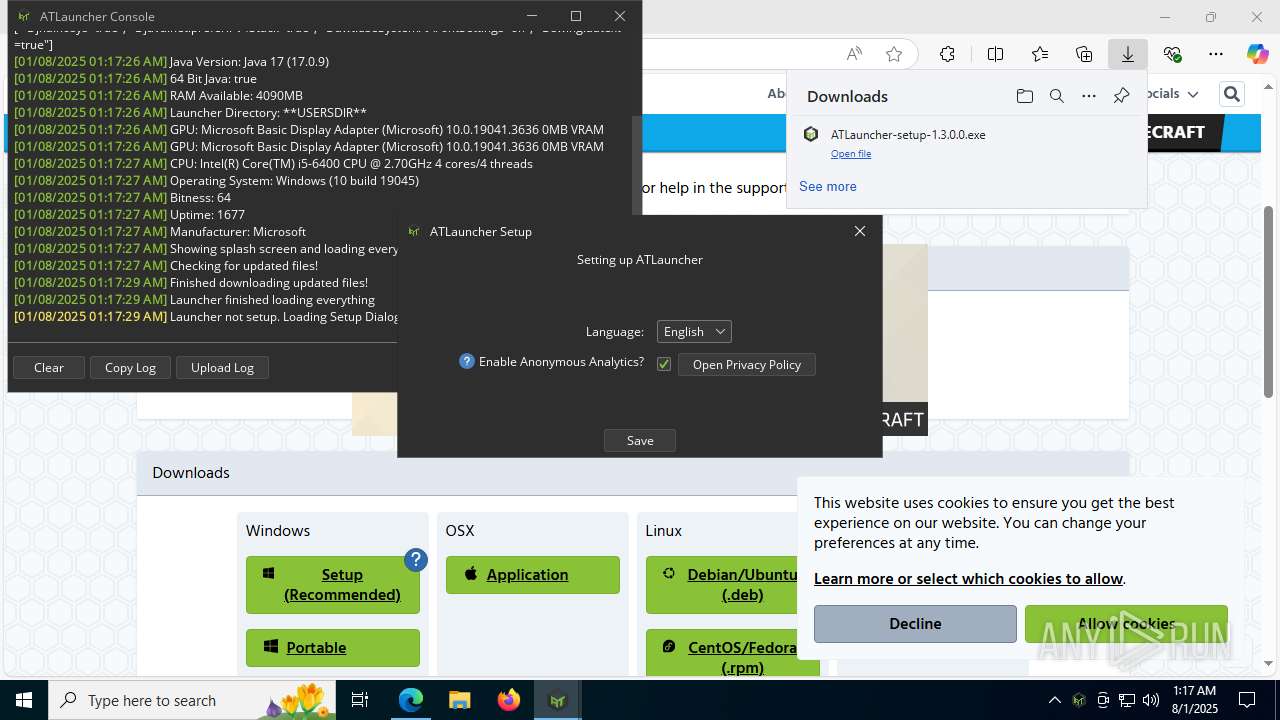Open the notifications center icon
Viewport: 1280px width, 720px height.
coord(1247,700)
